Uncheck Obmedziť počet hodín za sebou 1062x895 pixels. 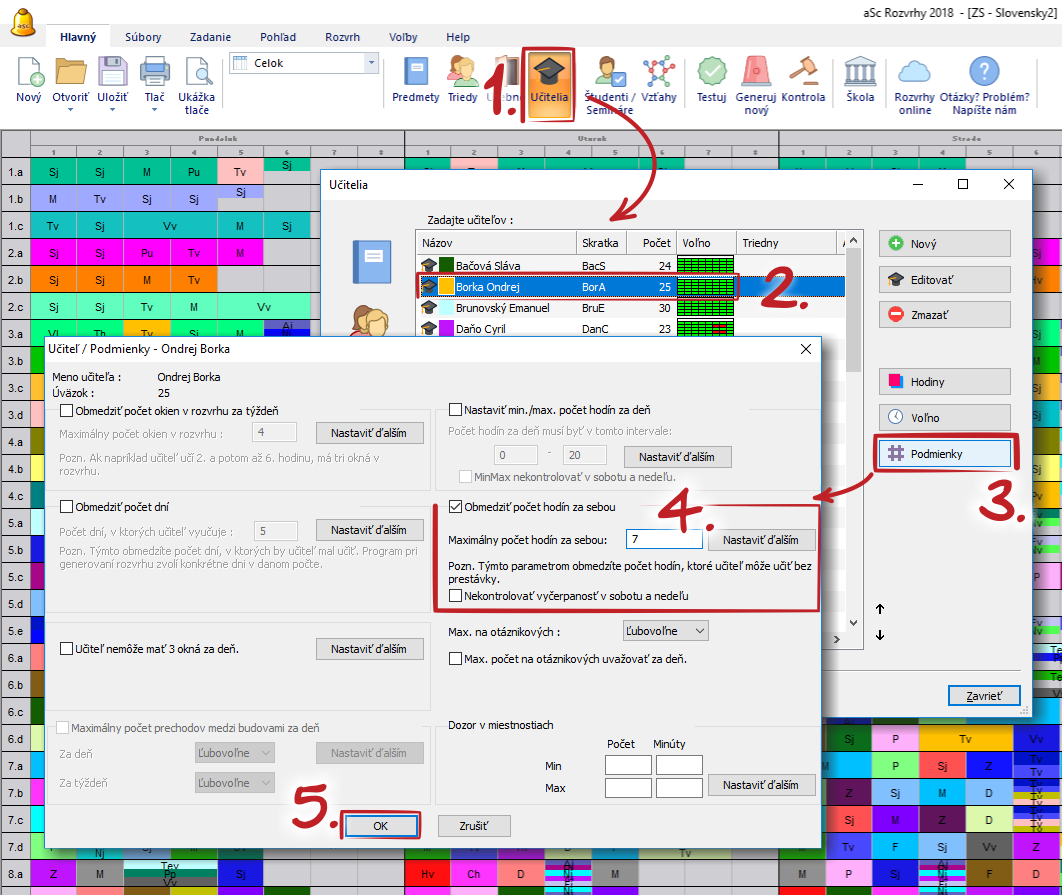(x=456, y=506)
